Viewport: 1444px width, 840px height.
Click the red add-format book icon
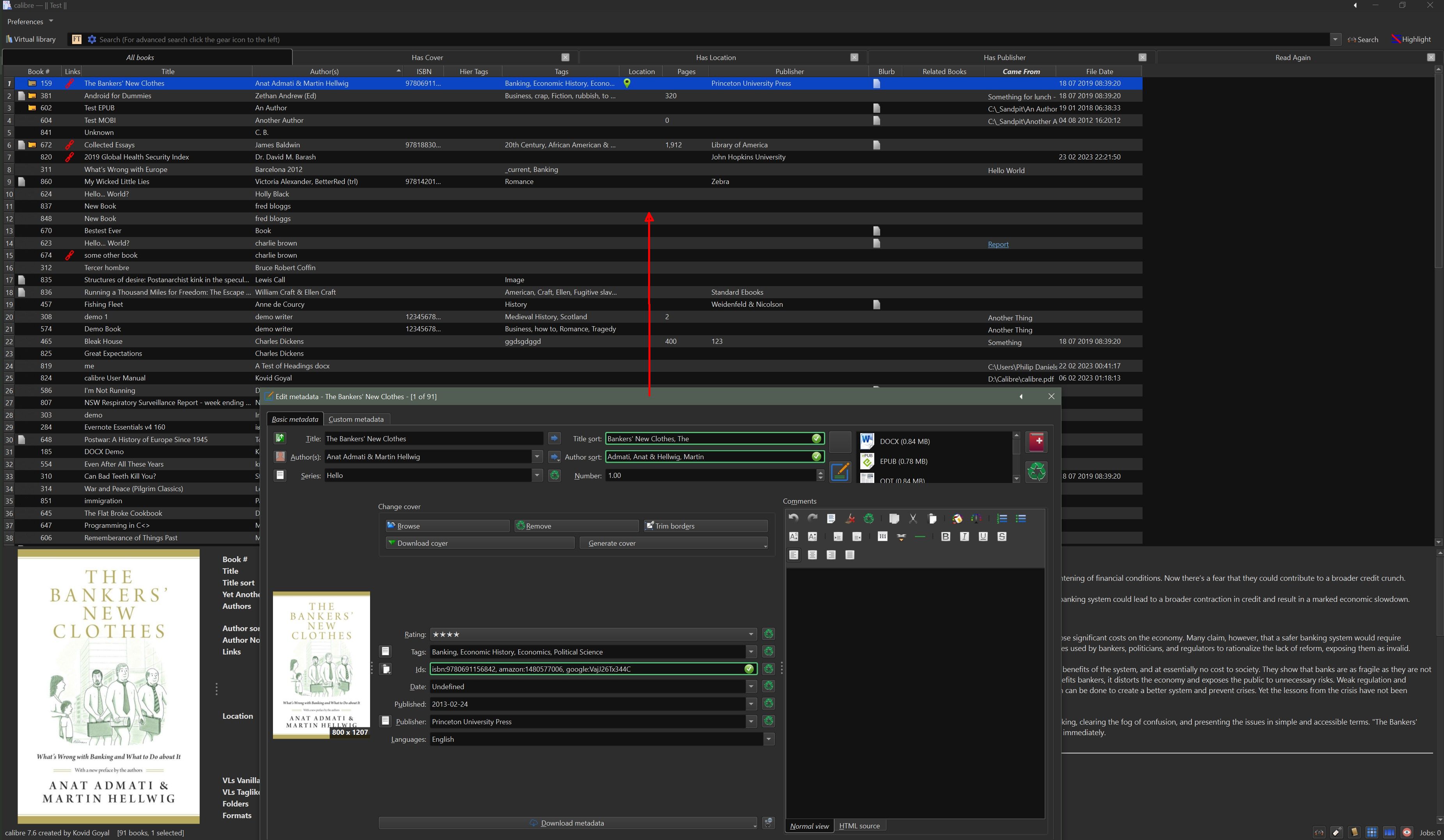(1036, 442)
